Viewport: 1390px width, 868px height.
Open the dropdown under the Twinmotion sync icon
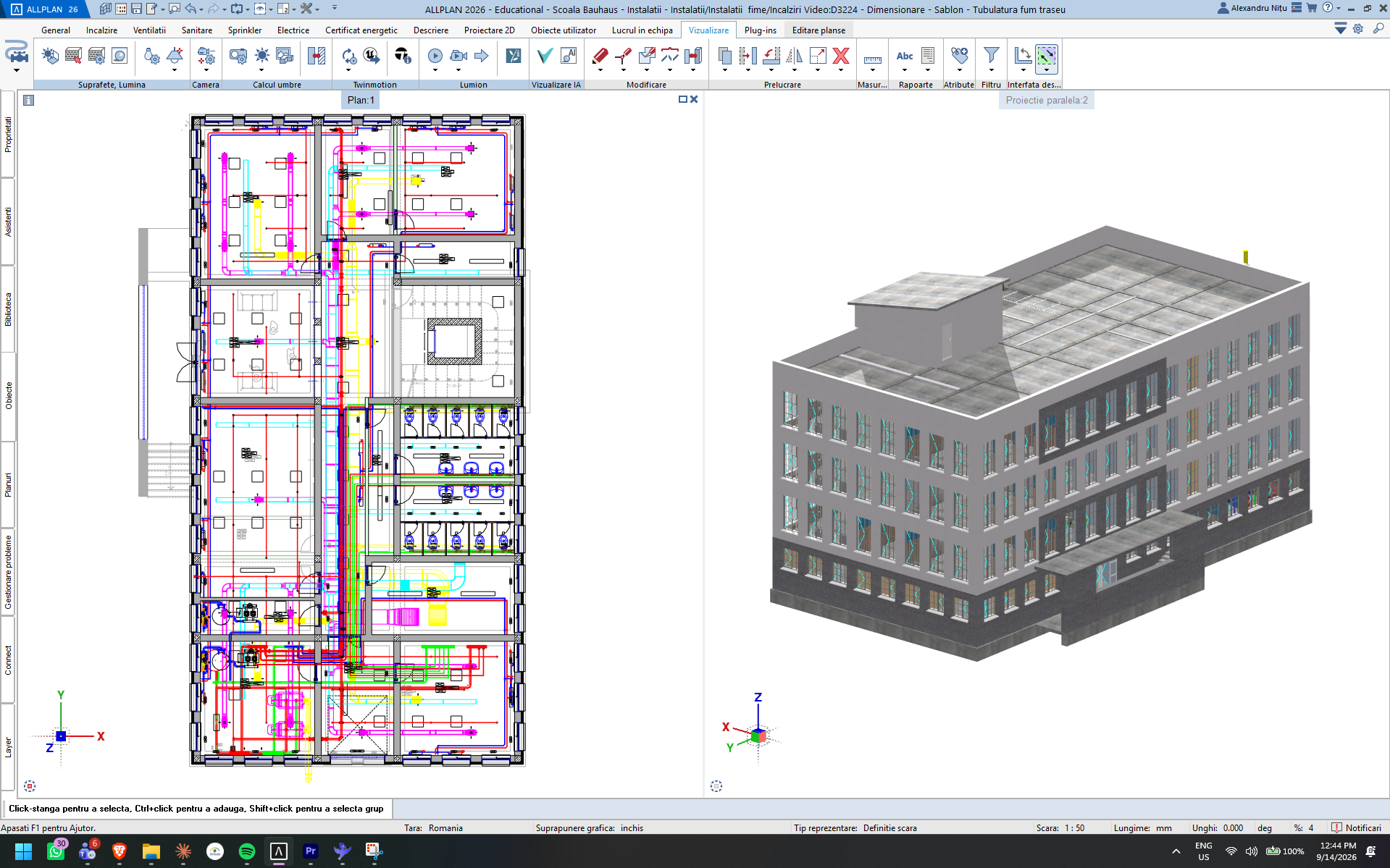click(348, 69)
